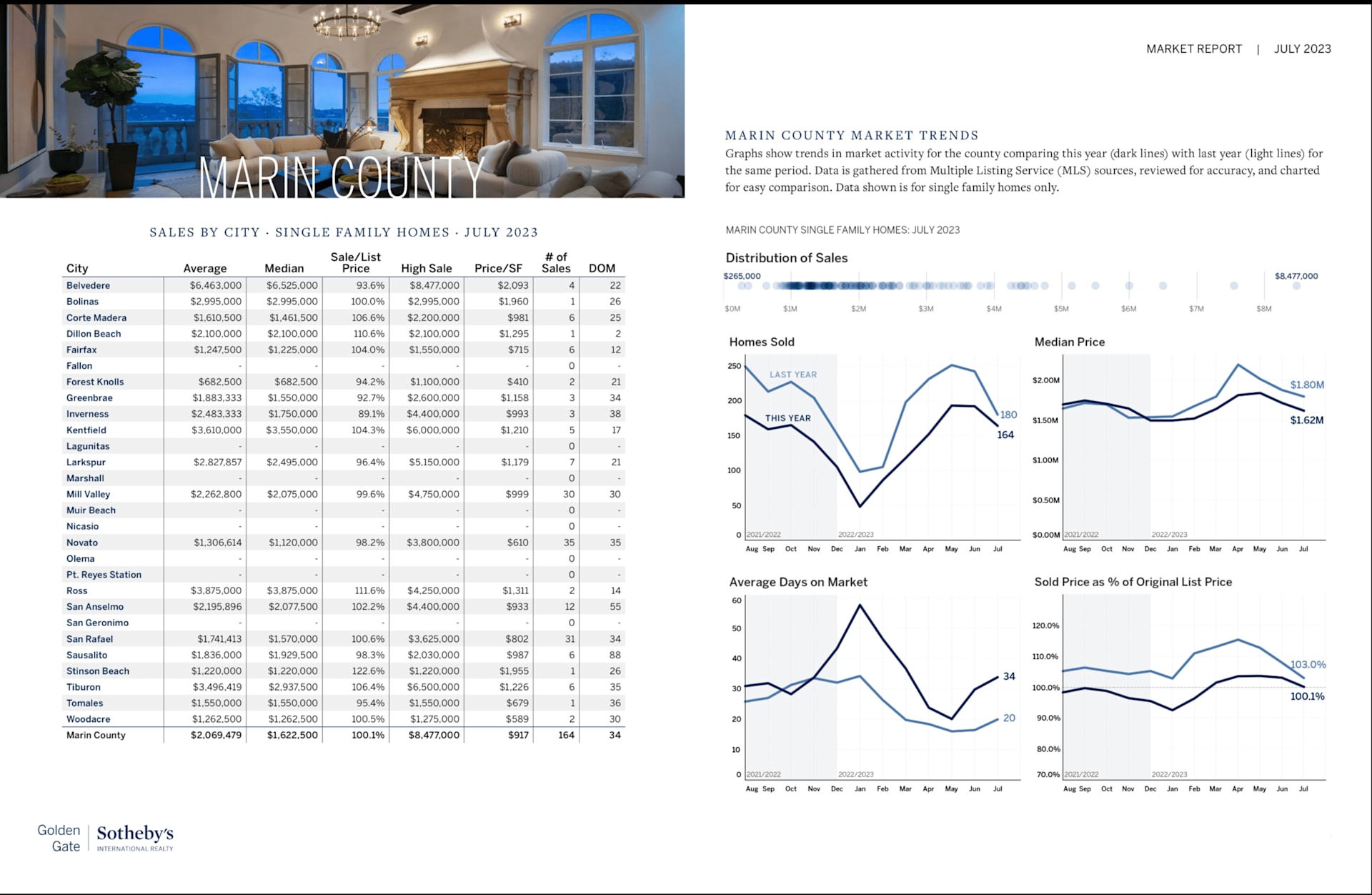Click the Average Days on Market title
The width and height of the screenshot is (1372, 895).
[x=797, y=582]
